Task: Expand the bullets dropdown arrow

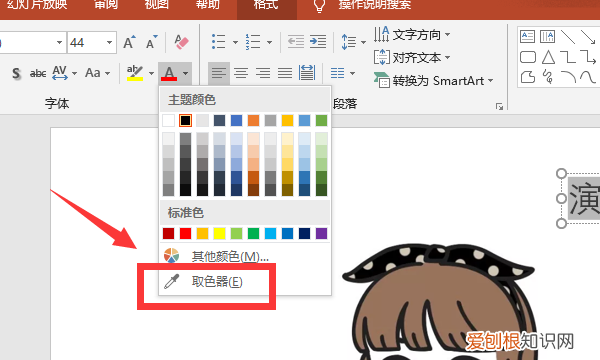Action: pyautogui.click(x=235, y=42)
